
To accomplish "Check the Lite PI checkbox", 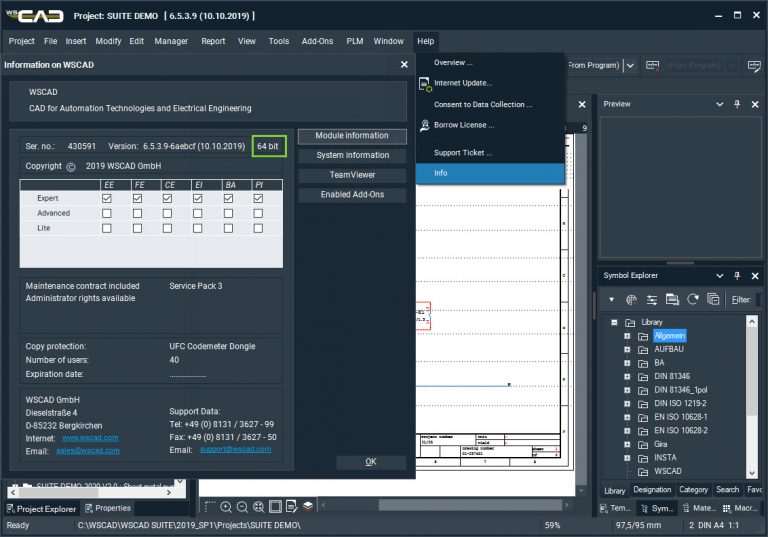I will coord(258,228).
